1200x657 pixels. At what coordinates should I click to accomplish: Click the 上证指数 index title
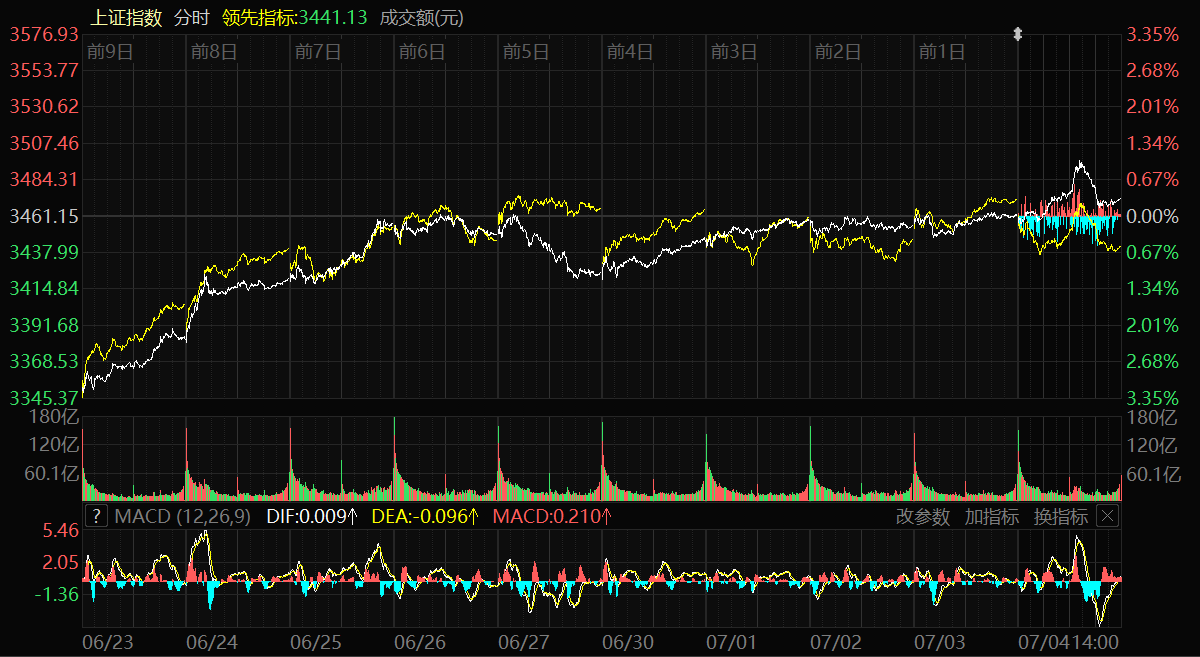click(126, 18)
